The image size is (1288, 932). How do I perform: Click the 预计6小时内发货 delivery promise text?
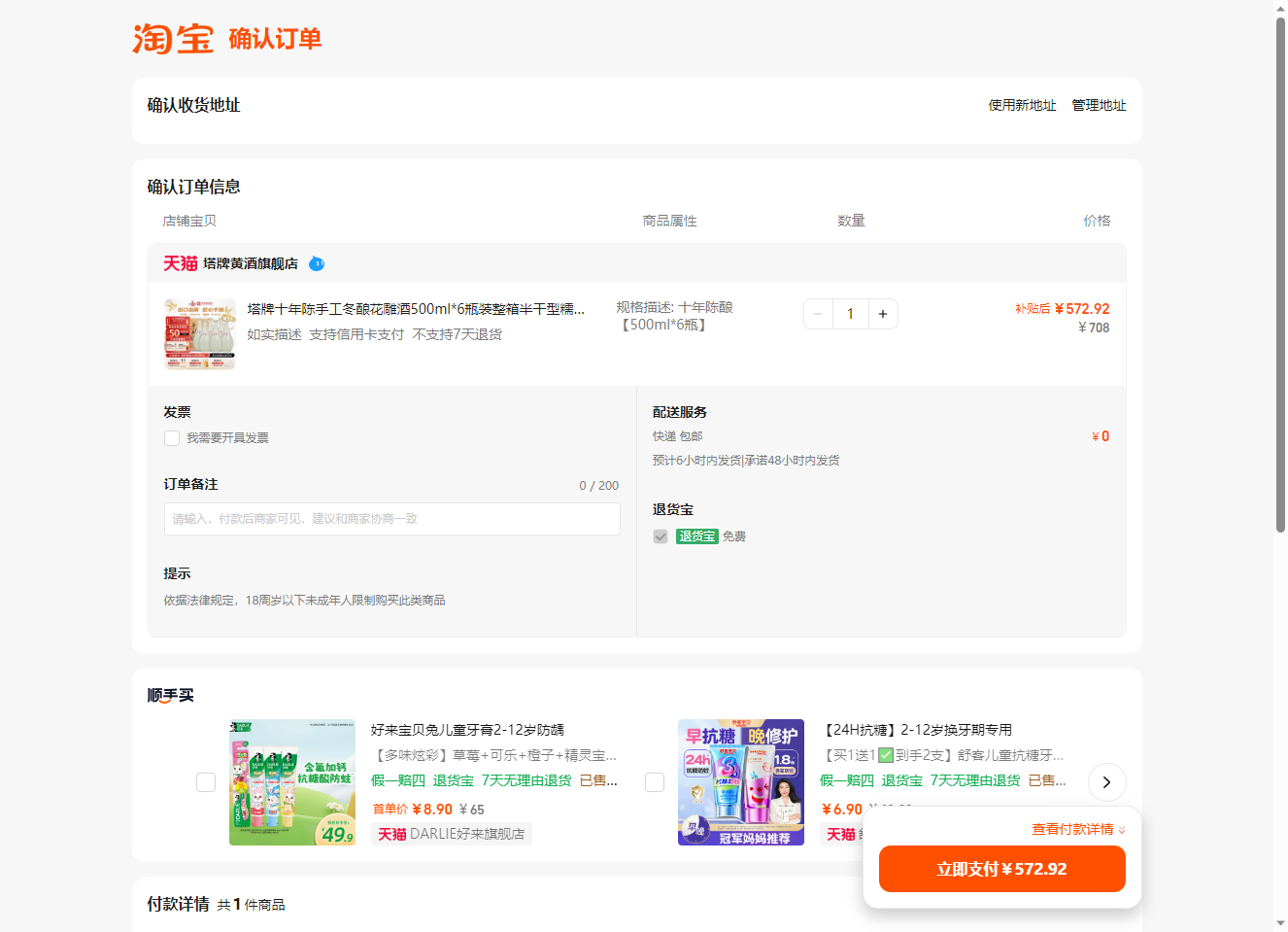pyautogui.click(x=746, y=461)
